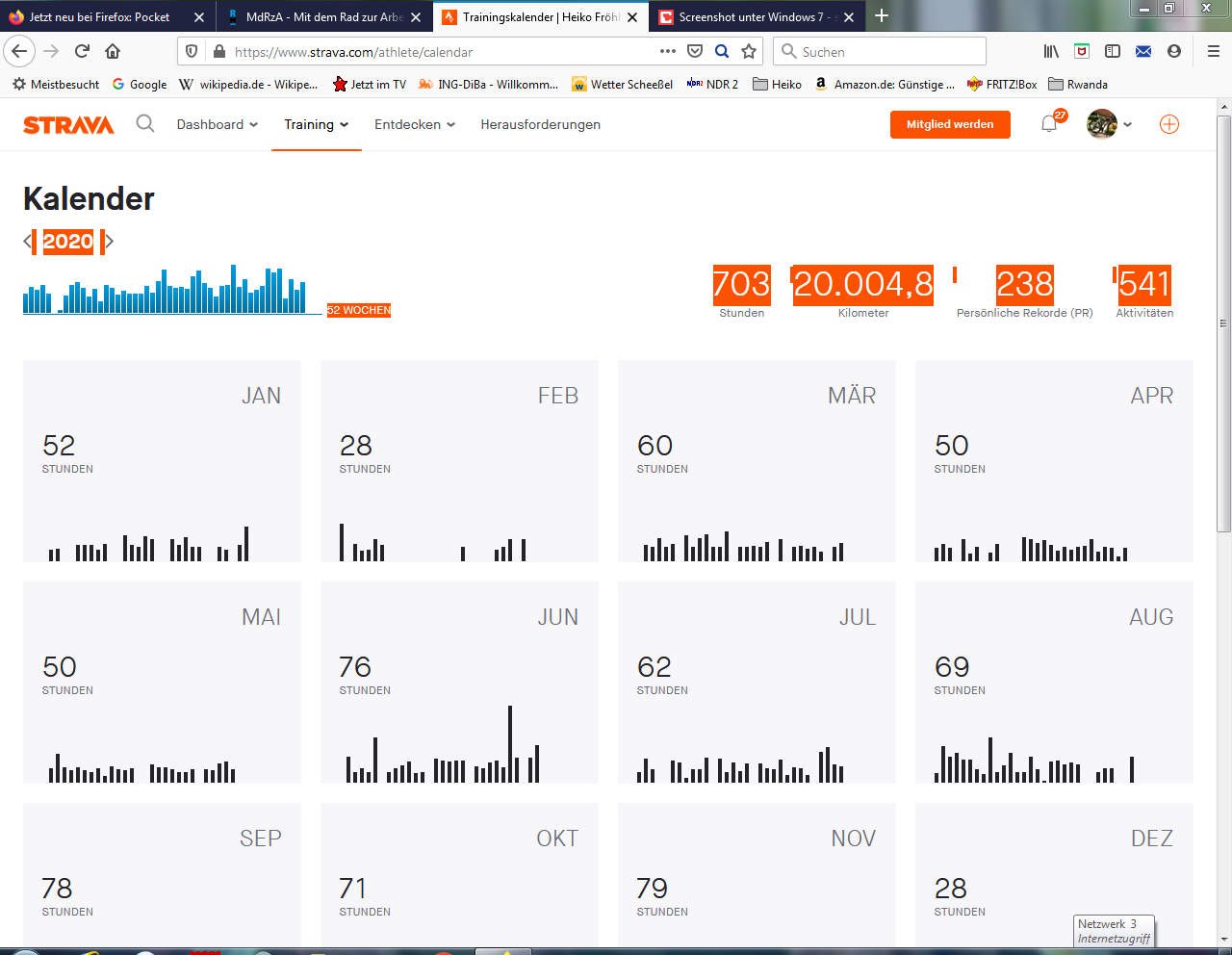This screenshot has height=955, width=1232.
Task: Open Herausforderungen in the navigation bar
Action: click(540, 124)
